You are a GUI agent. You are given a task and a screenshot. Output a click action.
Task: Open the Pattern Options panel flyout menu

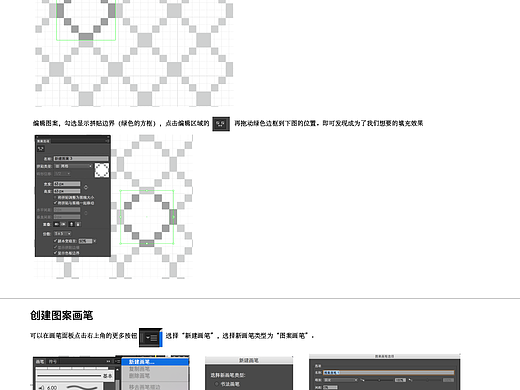107,141
